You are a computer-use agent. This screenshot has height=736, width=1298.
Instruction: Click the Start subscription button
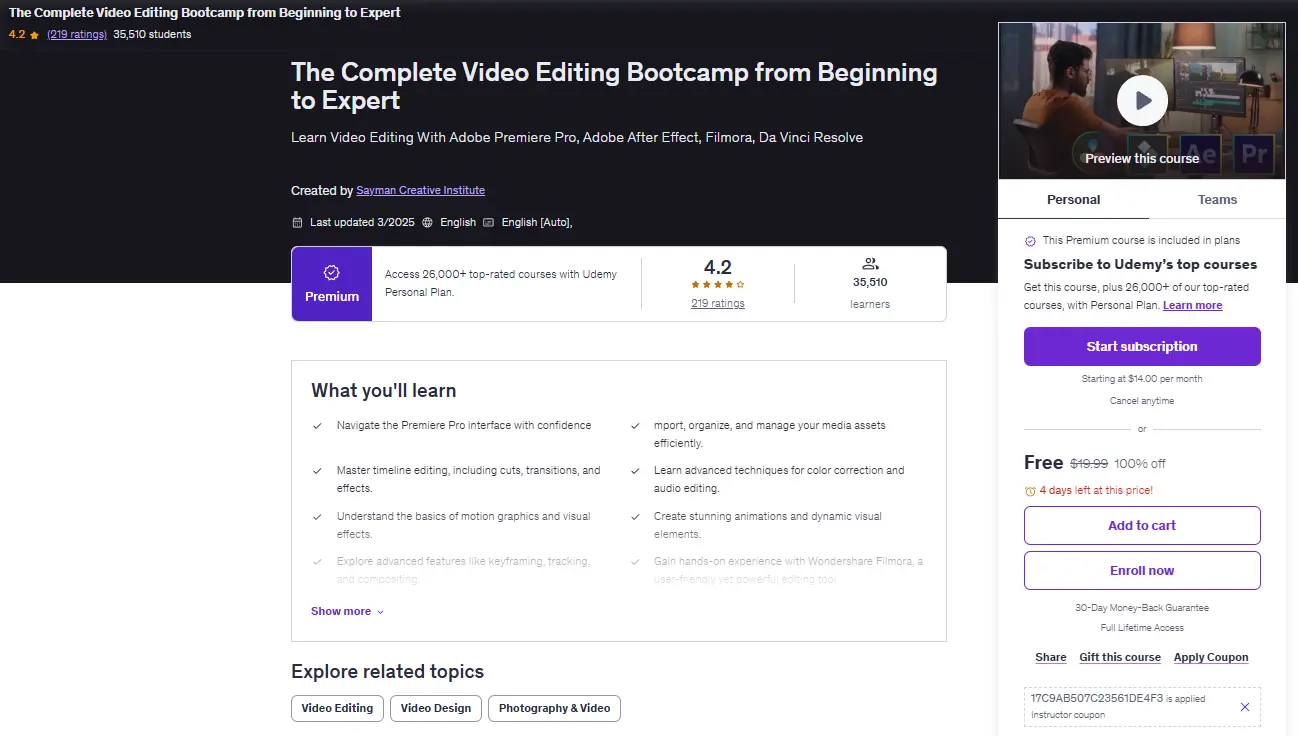(x=1142, y=346)
